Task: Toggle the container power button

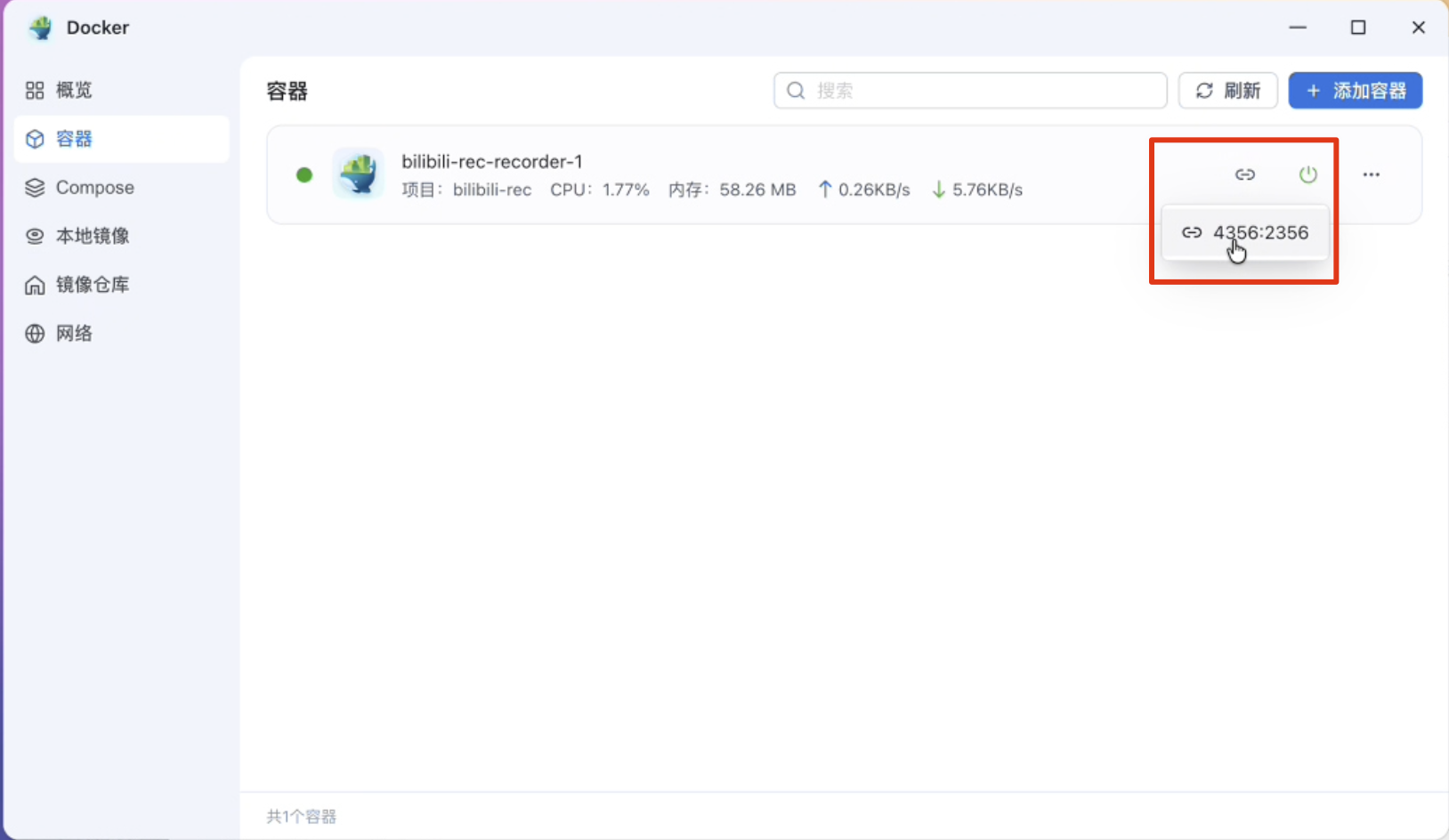Action: pyautogui.click(x=1307, y=174)
